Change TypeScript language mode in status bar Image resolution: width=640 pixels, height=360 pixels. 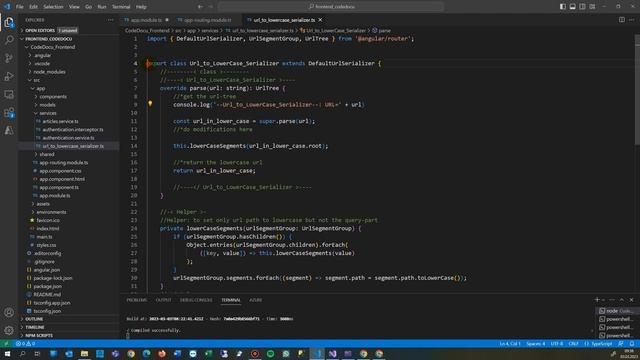point(601,344)
